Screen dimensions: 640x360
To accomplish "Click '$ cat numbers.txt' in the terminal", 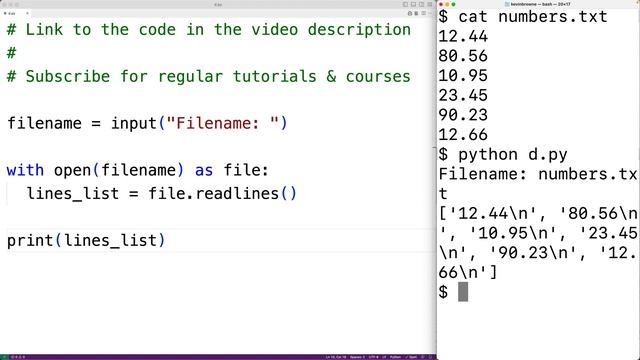I will tap(523, 17).
